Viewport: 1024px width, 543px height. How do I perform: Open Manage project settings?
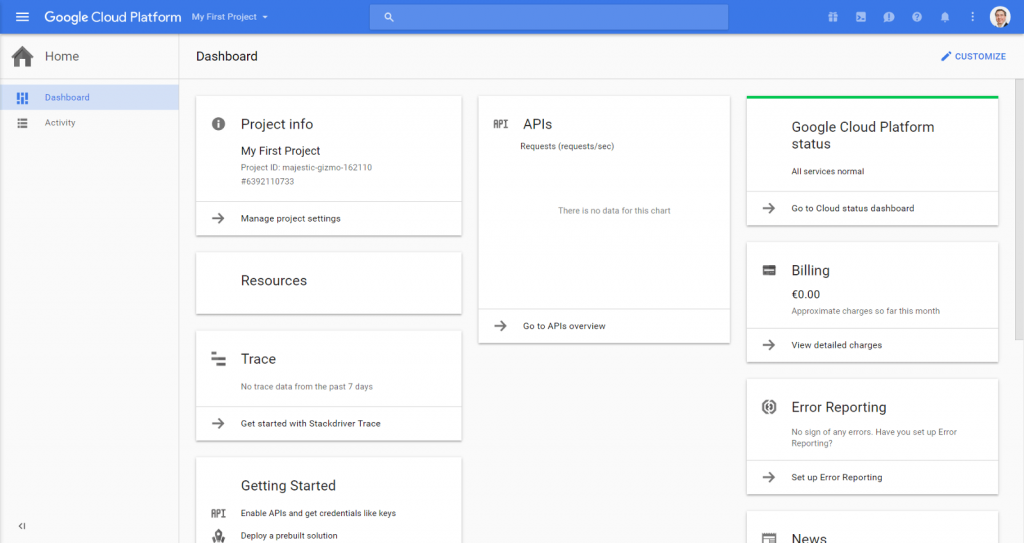pyautogui.click(x=291, y=219)
